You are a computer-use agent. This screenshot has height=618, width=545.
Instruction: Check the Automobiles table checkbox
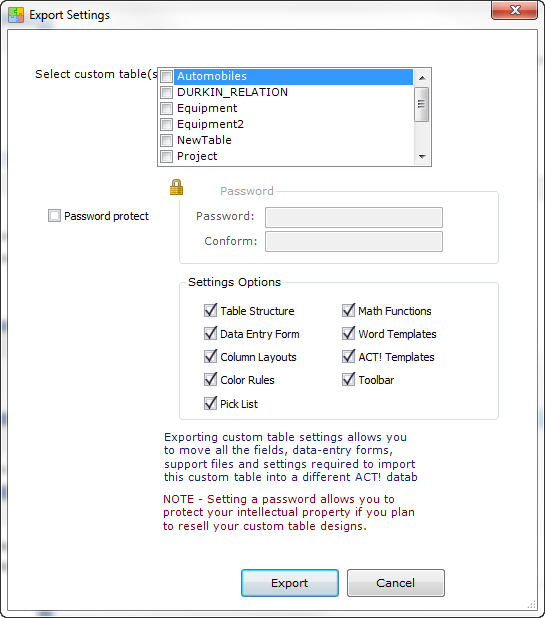tap(167, 76)
